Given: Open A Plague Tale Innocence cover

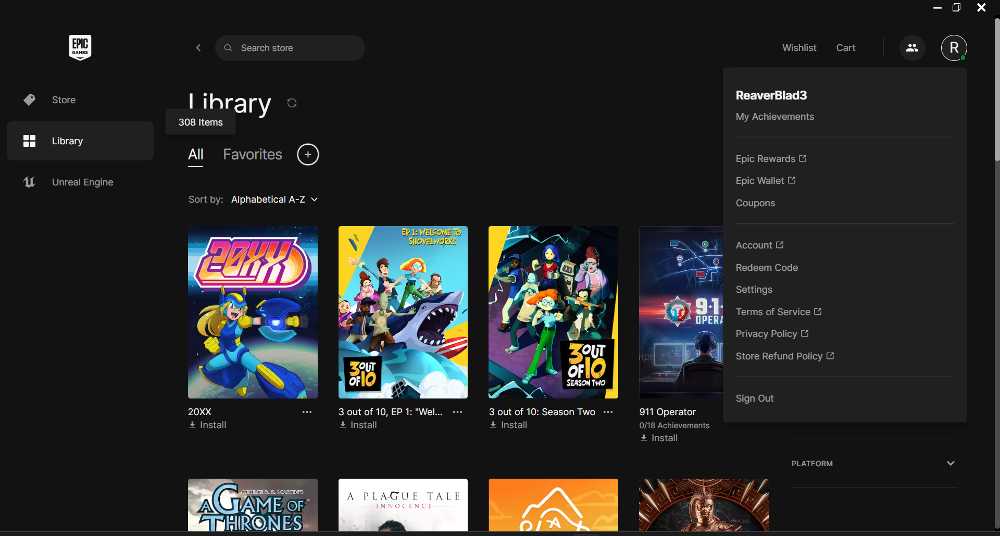Looking at the screenshot, I should pos(403,505).
